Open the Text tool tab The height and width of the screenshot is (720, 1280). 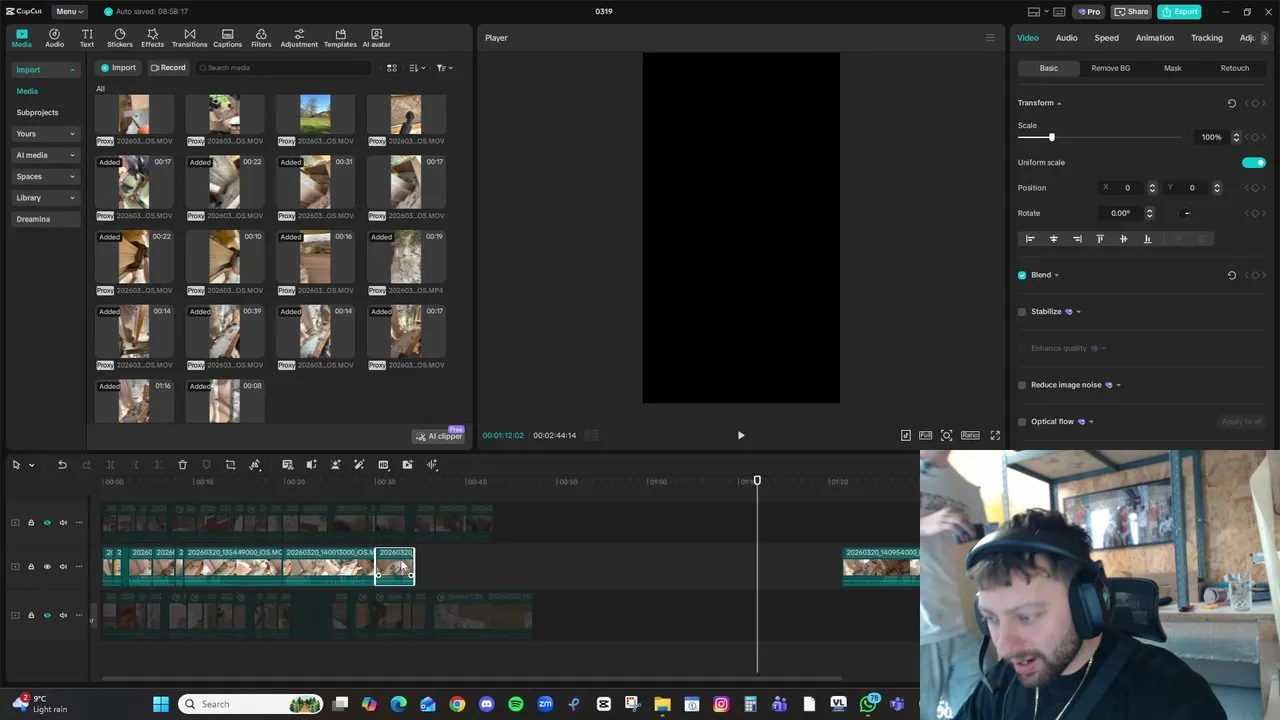tap(87, 38)
